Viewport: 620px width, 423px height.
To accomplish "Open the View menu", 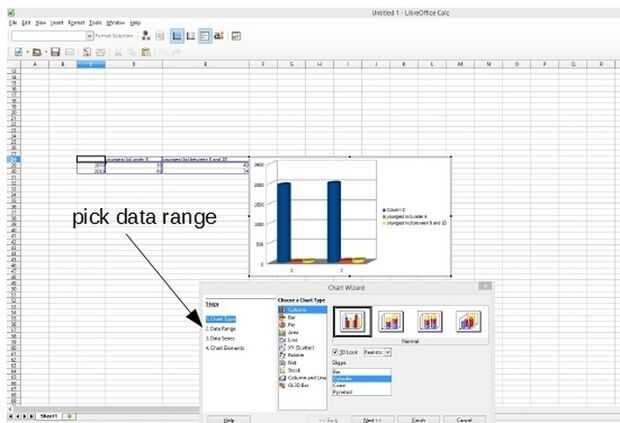I will (40, 23).
